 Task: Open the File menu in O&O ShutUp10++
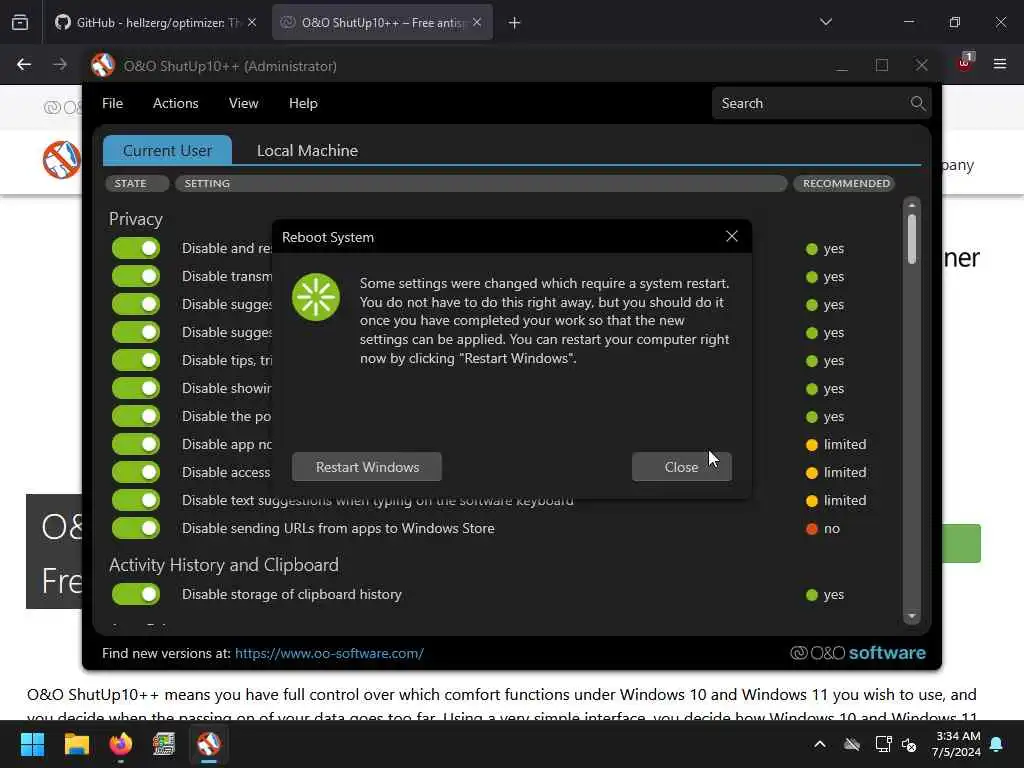[112, 103]
